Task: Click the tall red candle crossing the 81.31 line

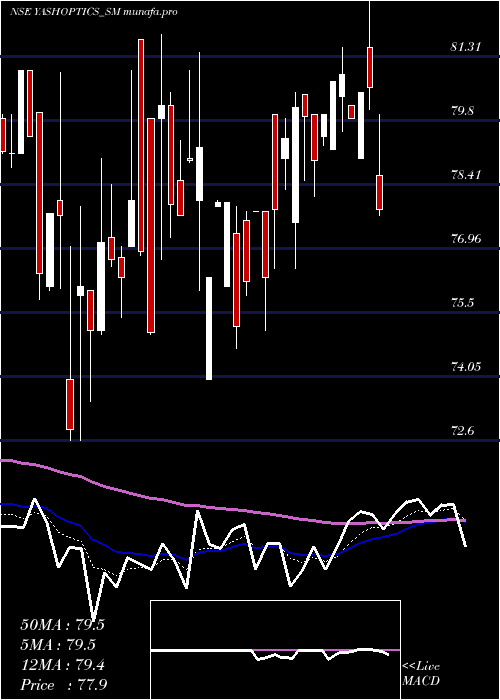Action: (x=141, y=146)
